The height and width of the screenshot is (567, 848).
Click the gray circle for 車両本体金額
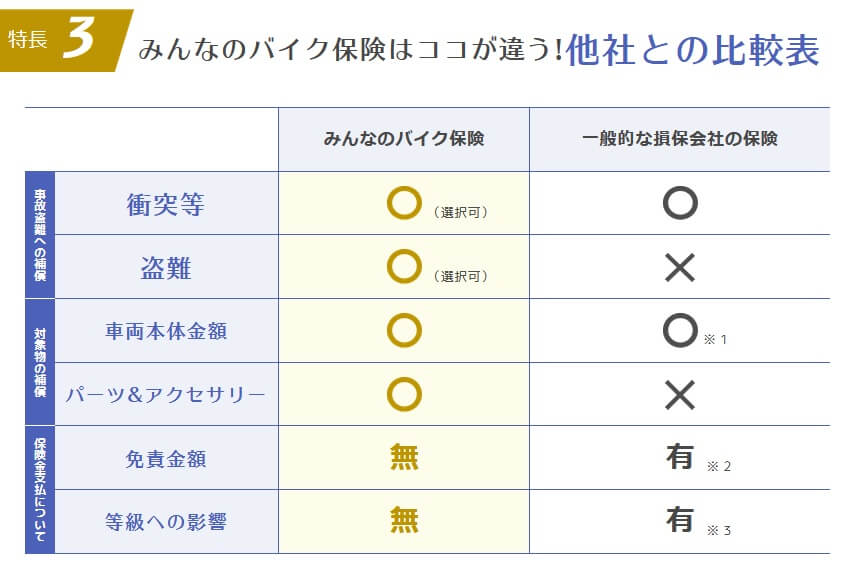click(680, 331)
